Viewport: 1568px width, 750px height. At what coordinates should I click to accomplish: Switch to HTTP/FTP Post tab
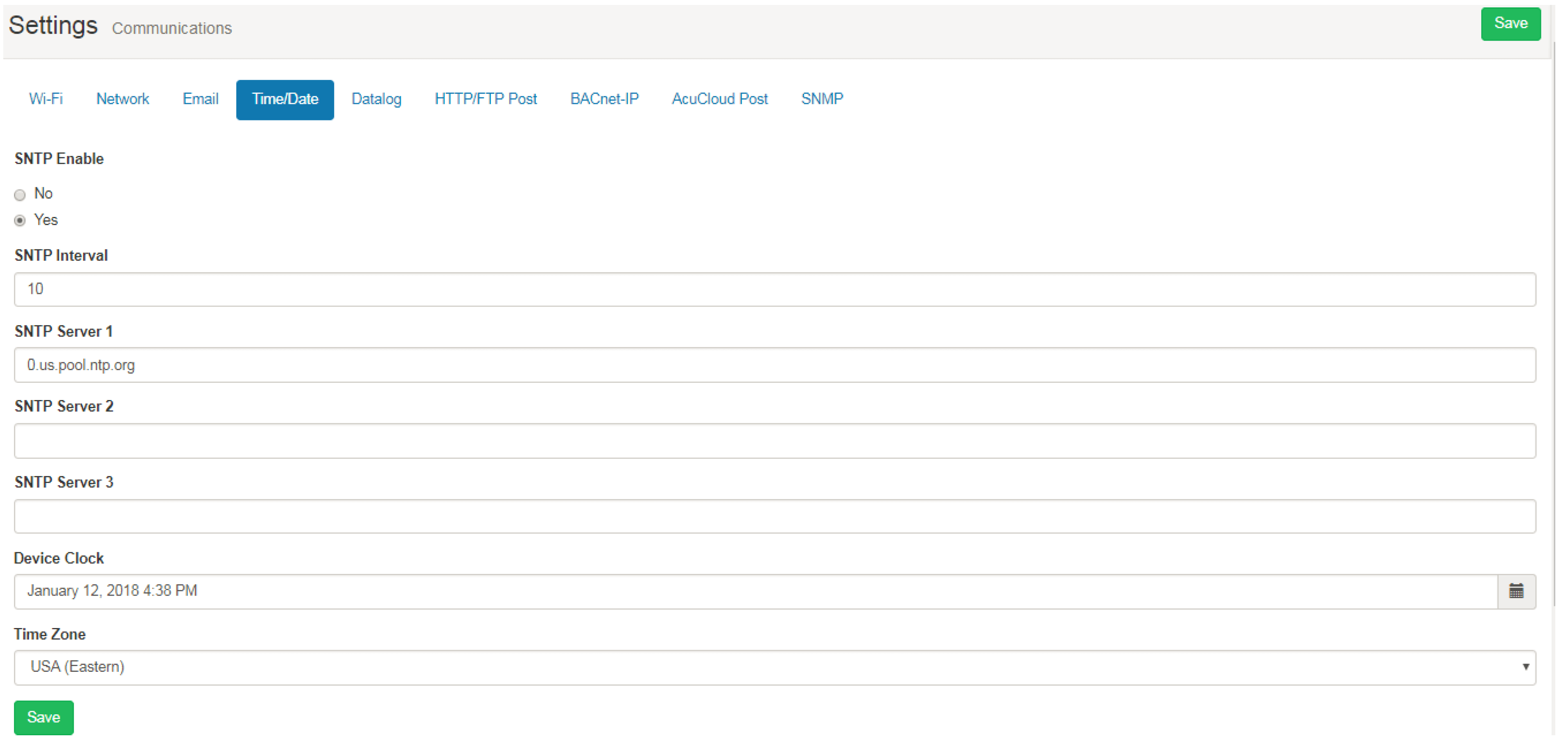(485, 99)
